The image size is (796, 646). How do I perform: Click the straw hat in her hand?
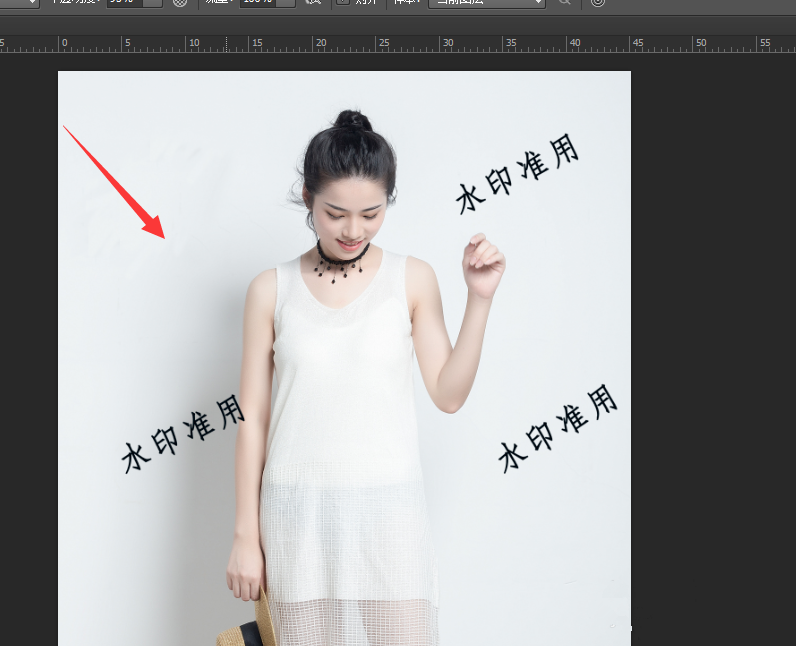click(249, 621)
